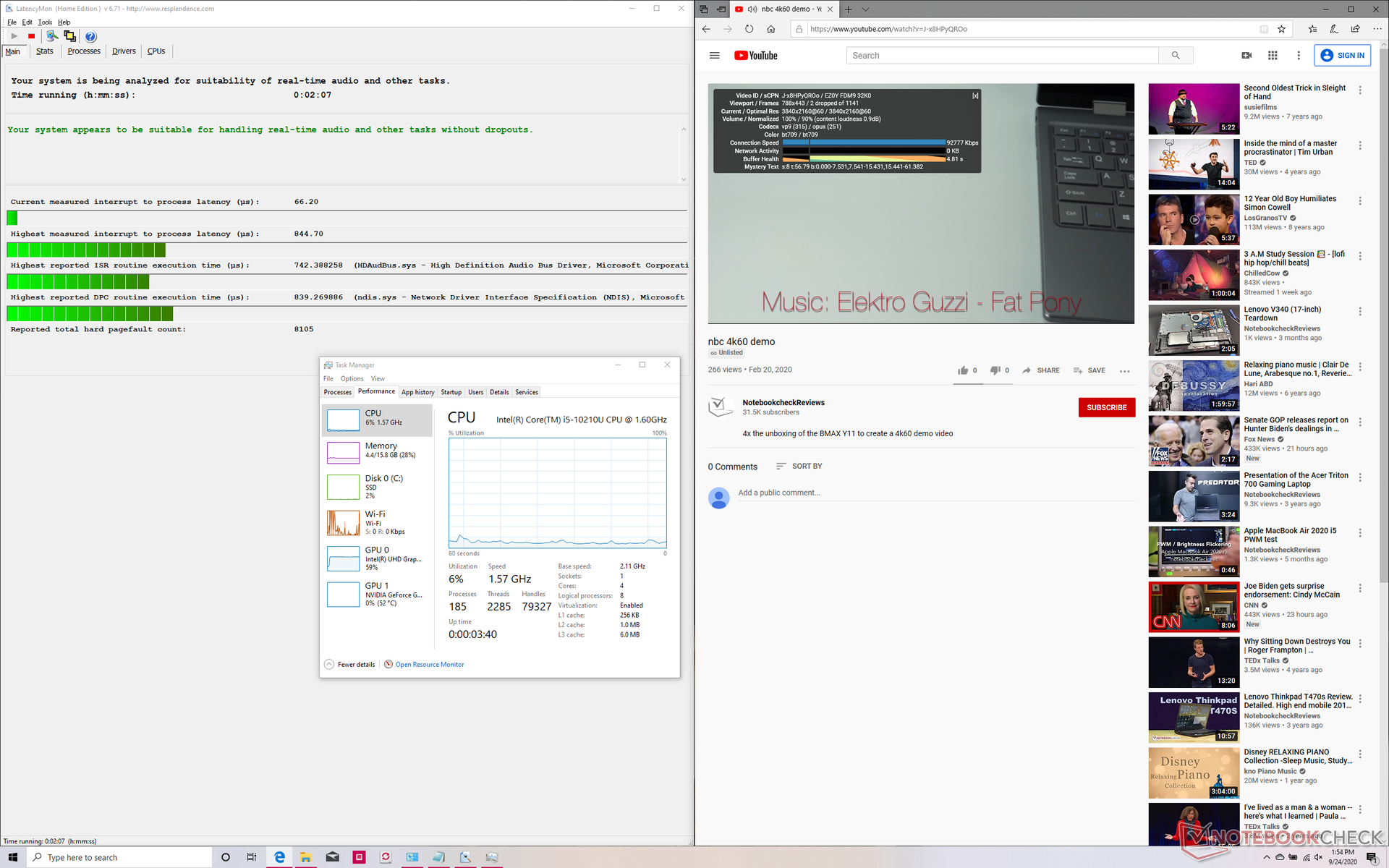Subscribe to NotebookcheckReviews channel

(x=1106, y=407)
